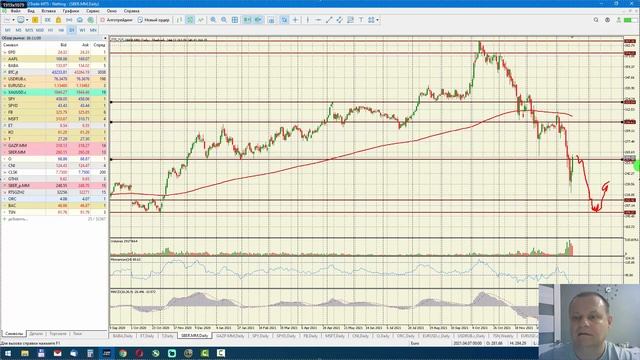The width and height of the screenshot is (640, 360).
Task: Toggle chart auto-scroll icon
Action: point(247,20)
